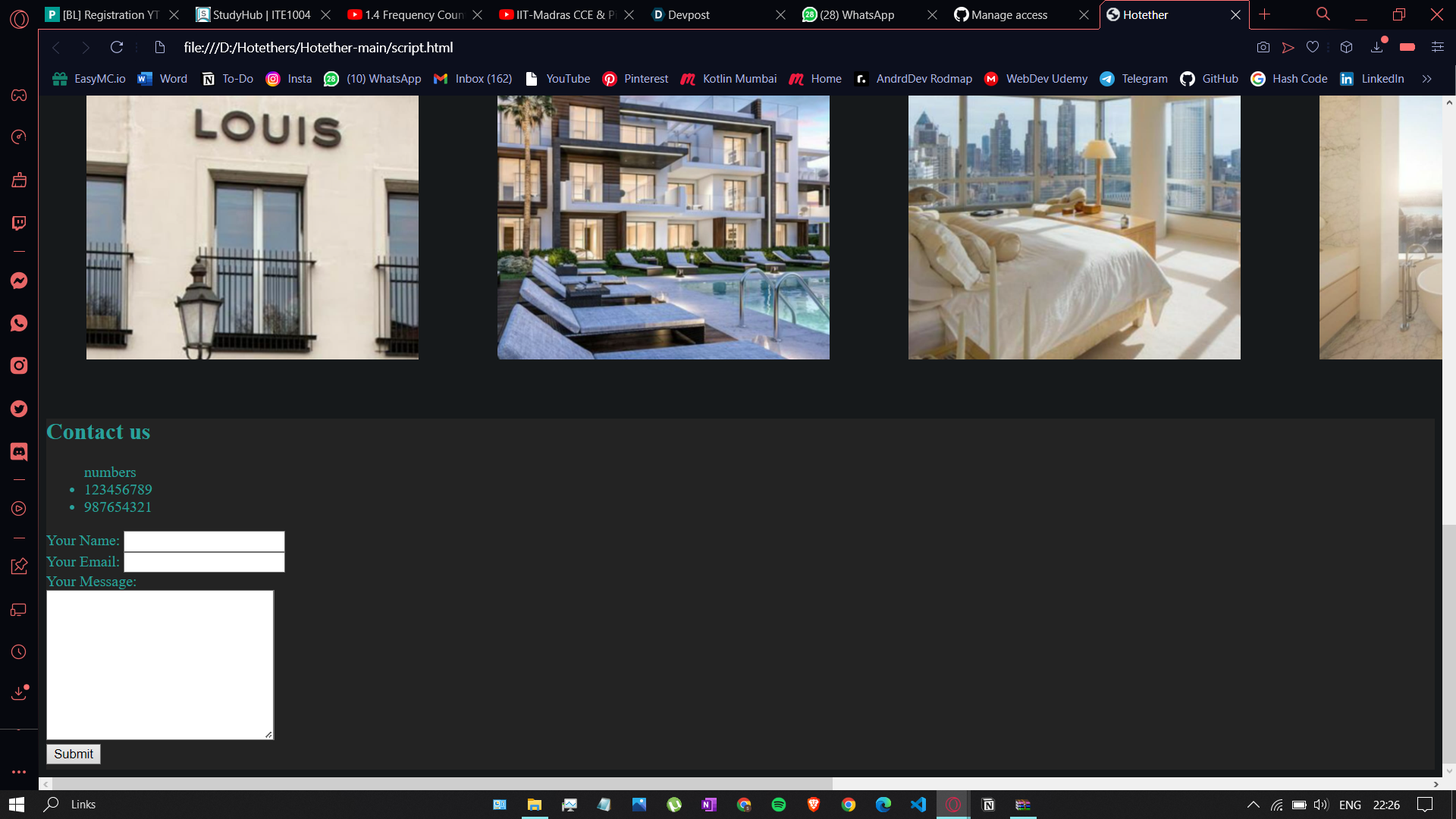1456x819 pixels.
Task: Open the GitHub bookmark link
Action: pyautogui.click(x=1210, y=79)
